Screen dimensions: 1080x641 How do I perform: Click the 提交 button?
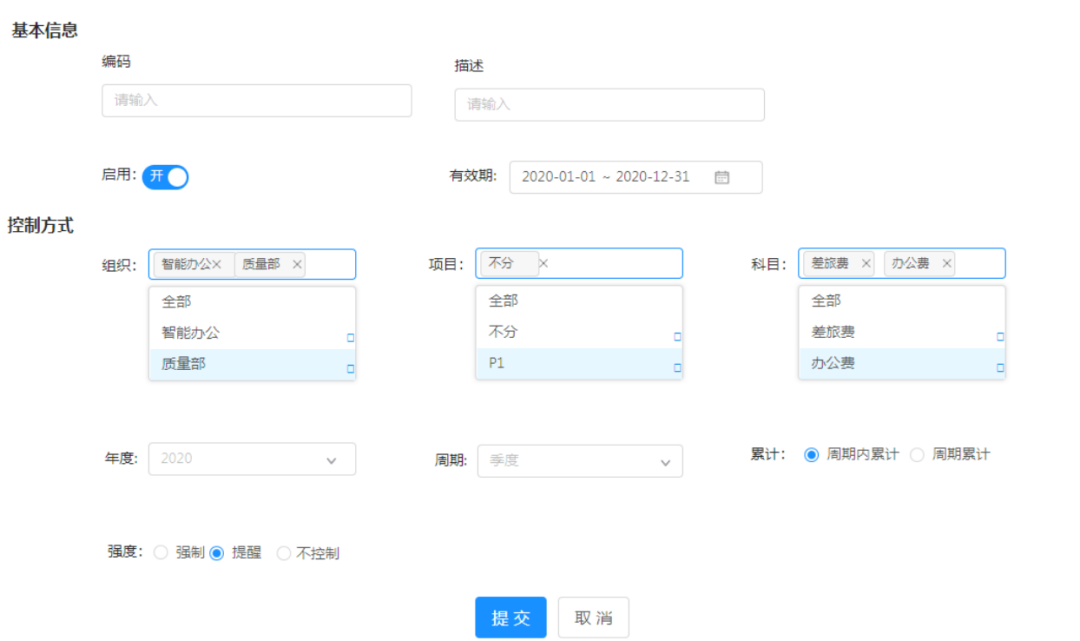coord(511,618)
